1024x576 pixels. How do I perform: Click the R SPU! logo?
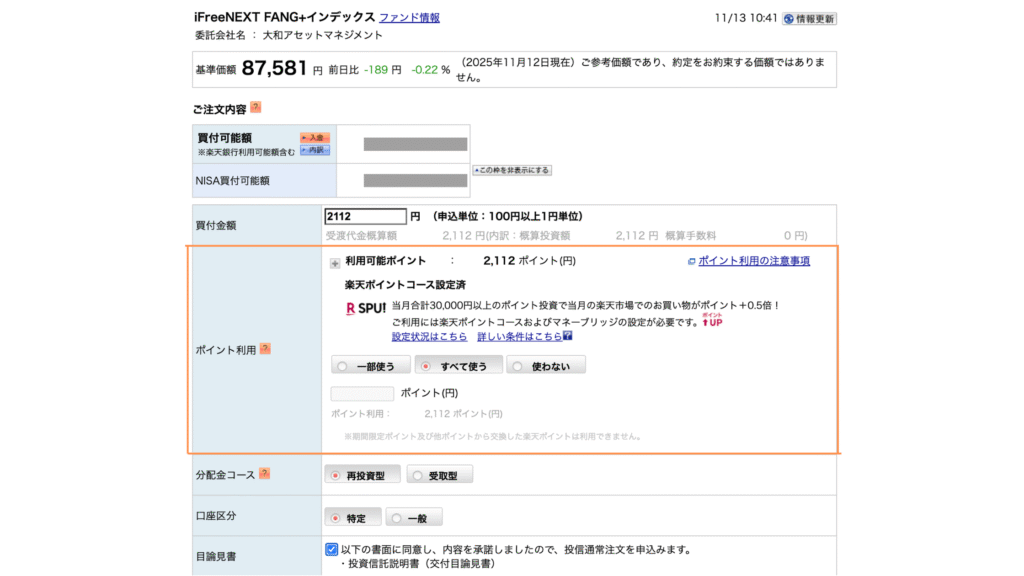(x=365, y=308)
